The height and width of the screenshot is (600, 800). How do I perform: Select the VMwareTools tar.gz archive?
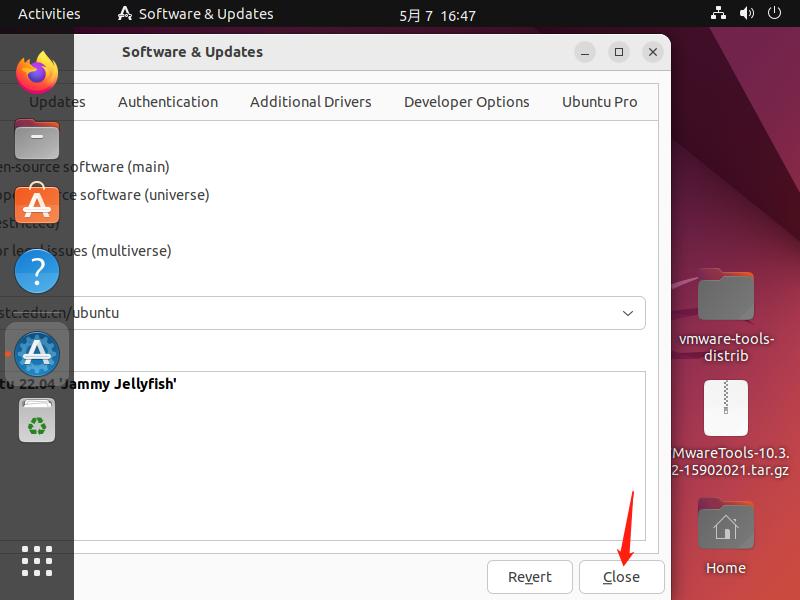(x=730, y=429)
